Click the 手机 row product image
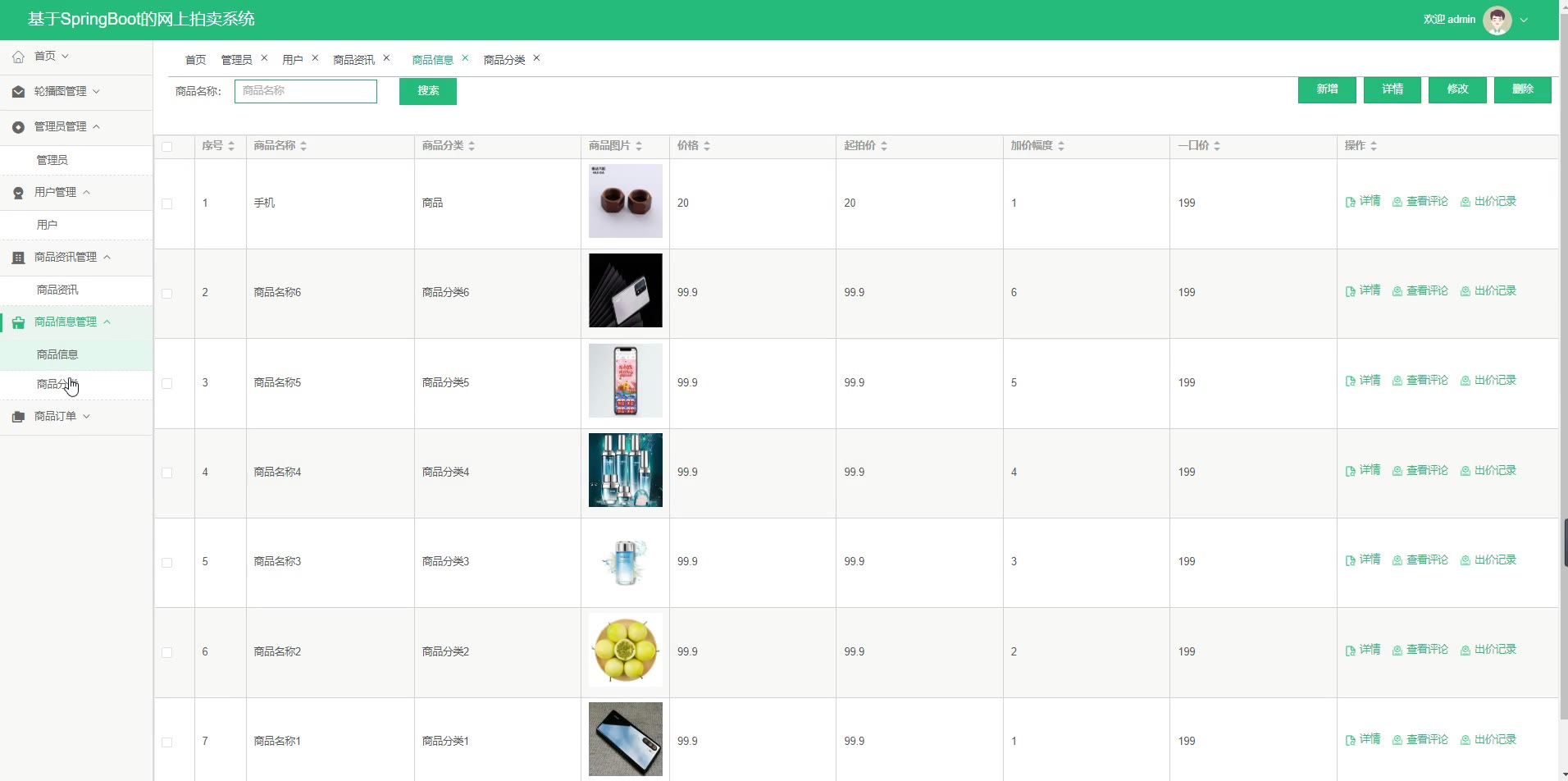 click(x=626, y=201)
